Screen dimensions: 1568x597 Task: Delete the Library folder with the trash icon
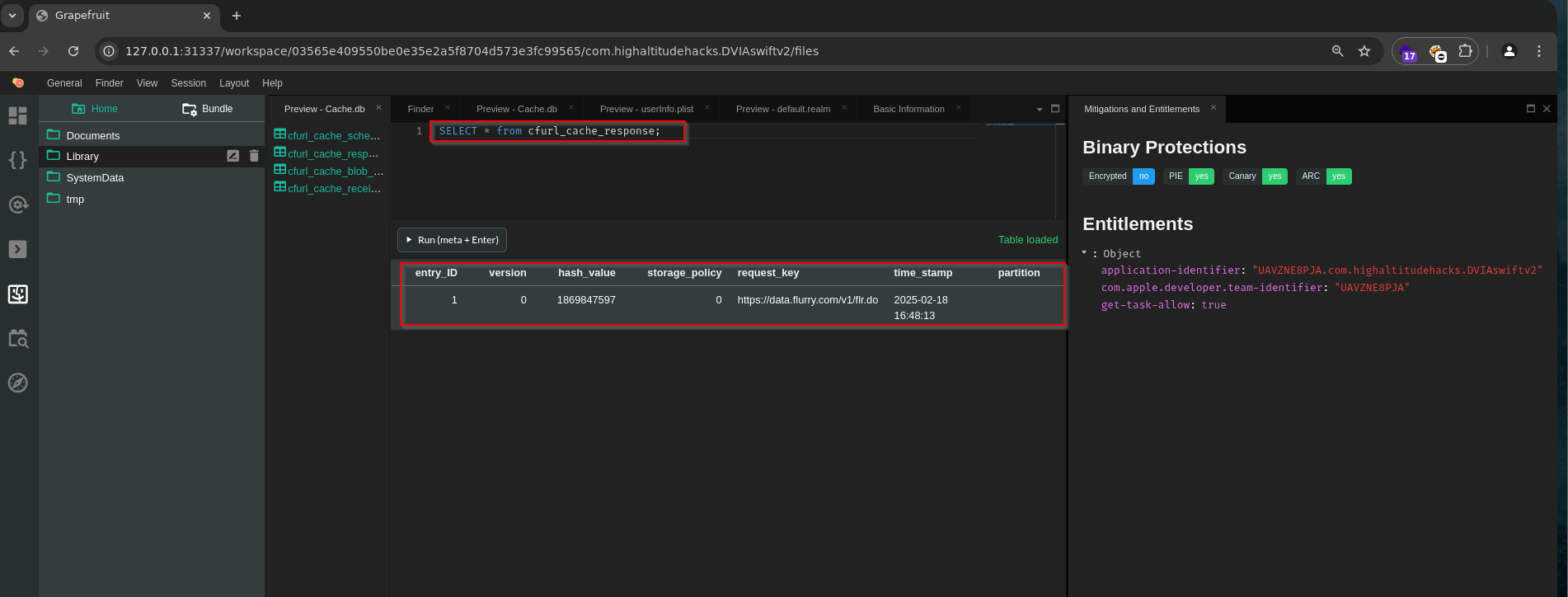[x=254, y=156]
